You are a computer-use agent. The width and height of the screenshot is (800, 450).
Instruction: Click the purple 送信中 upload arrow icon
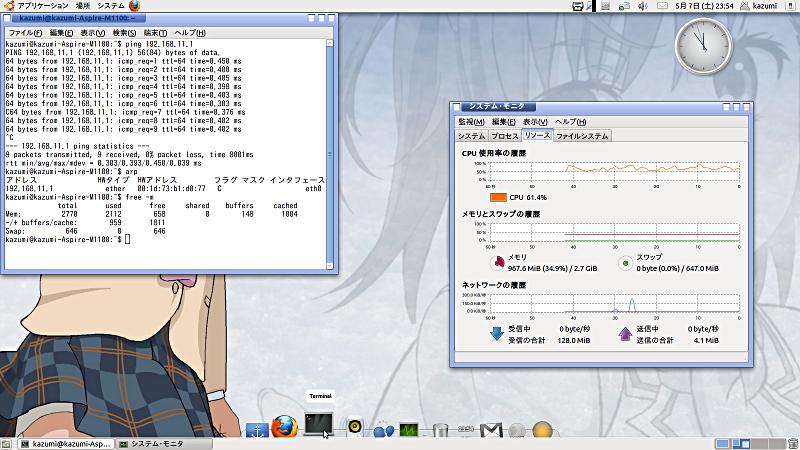coord(625,334)
